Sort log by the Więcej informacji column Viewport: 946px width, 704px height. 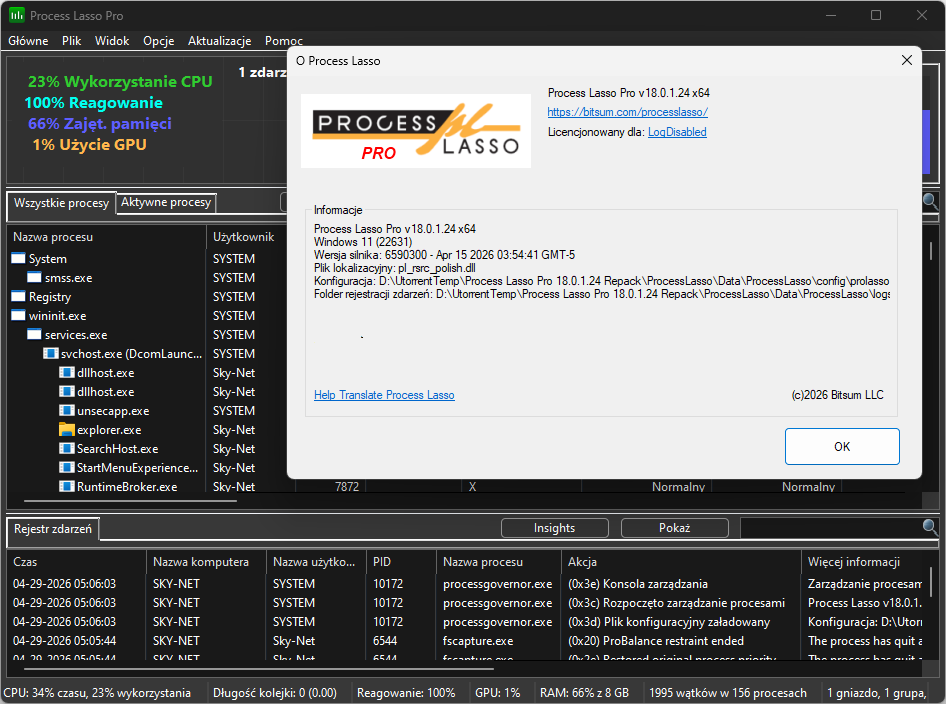863,562
